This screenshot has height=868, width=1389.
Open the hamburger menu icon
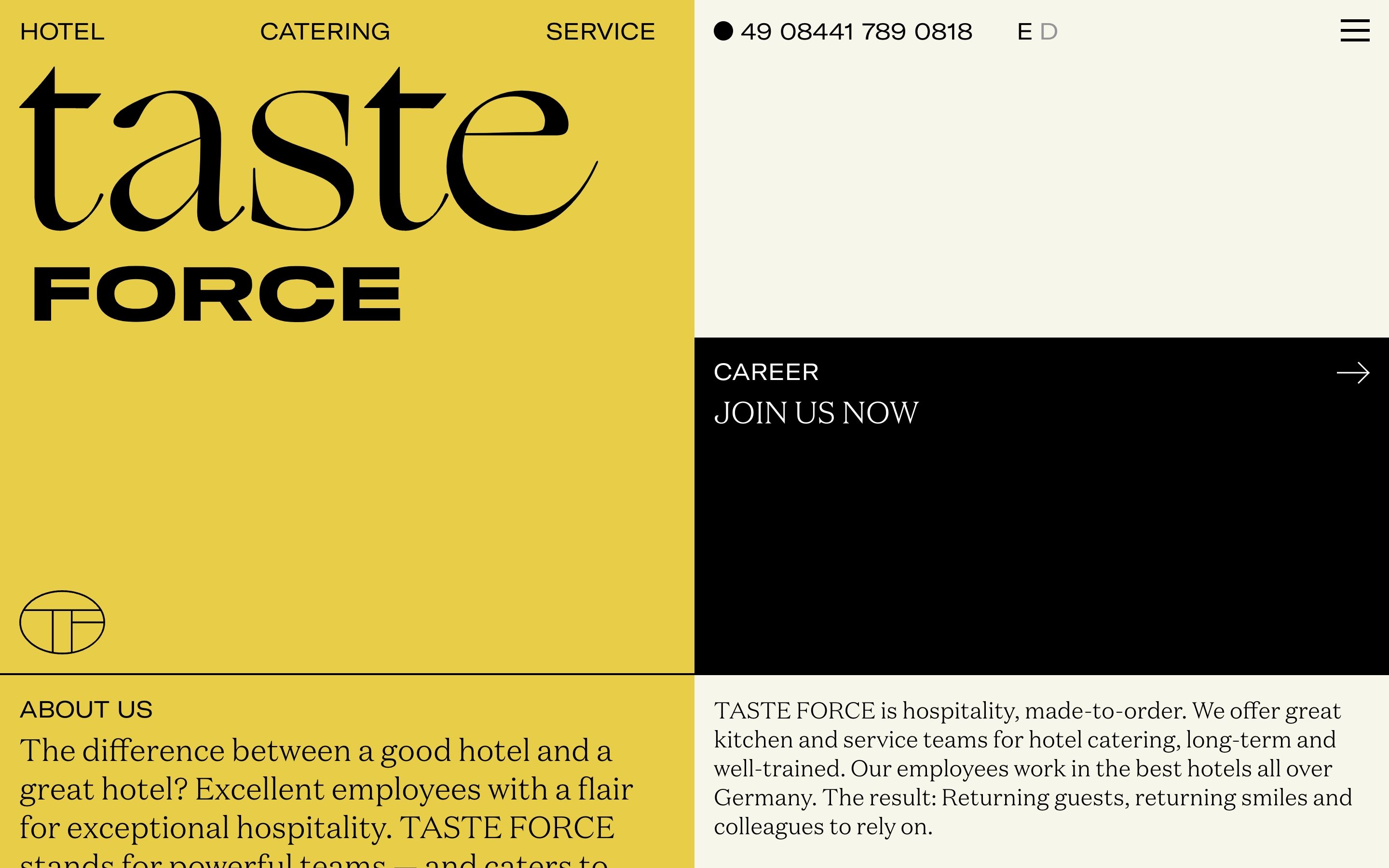click(1355, 31)
